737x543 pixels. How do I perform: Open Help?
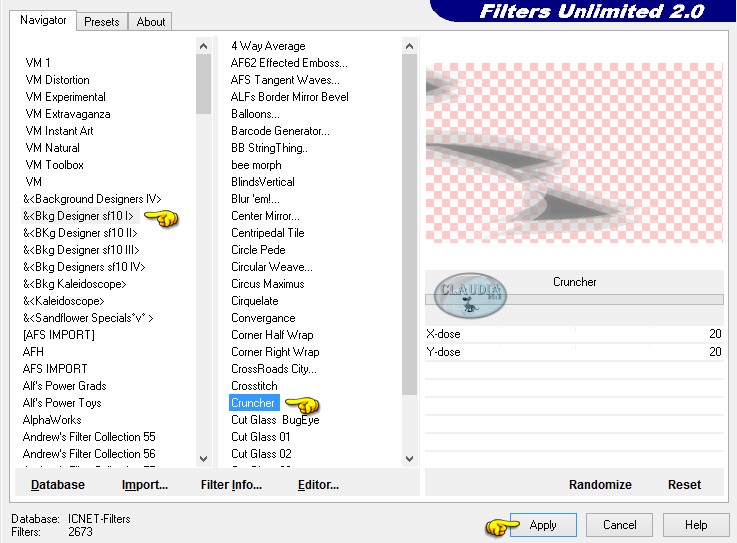[x=696, y=525]
